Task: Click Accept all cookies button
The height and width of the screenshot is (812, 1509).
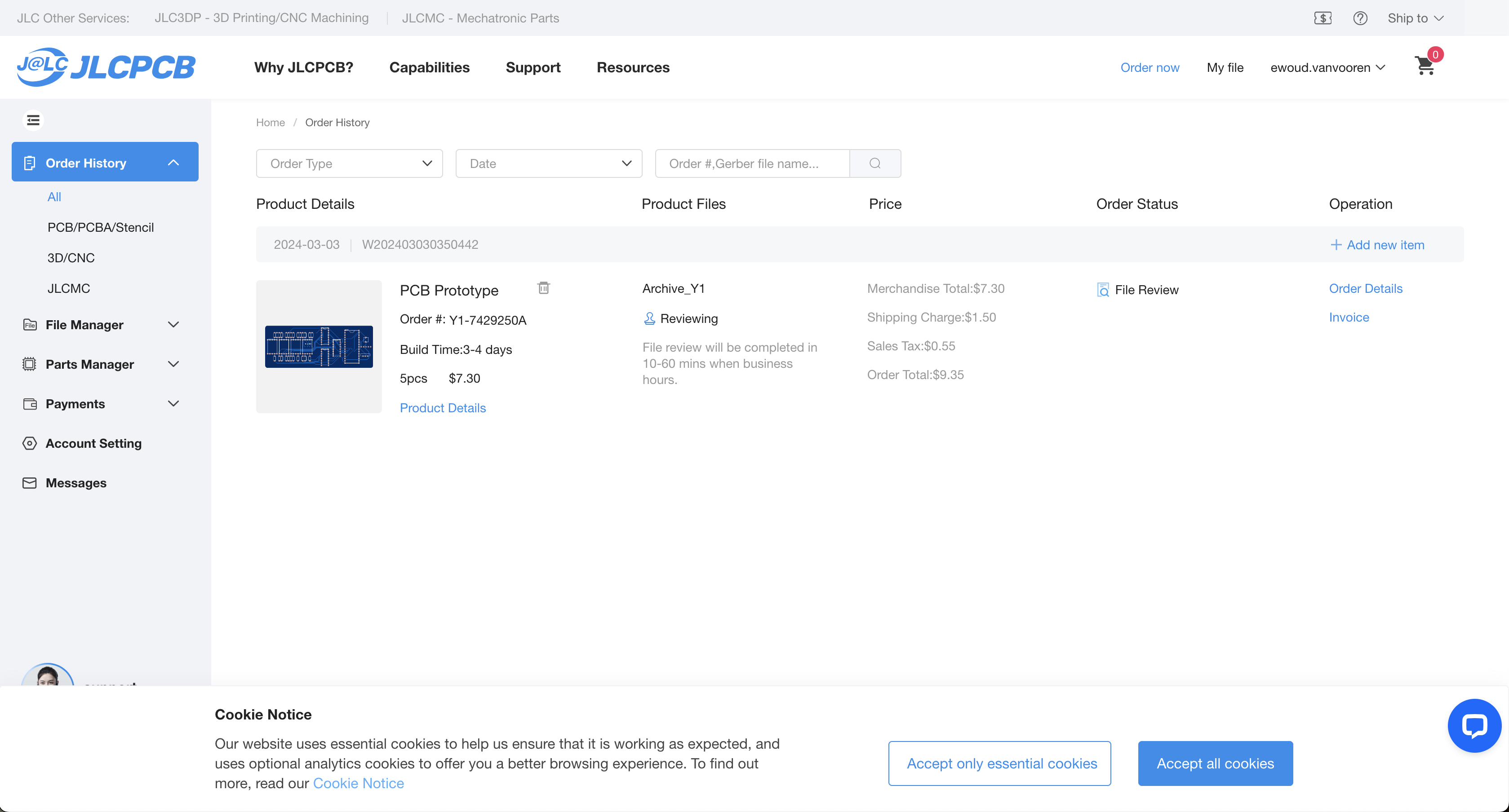Action: pyautogui.click(x=1214, y=763)
